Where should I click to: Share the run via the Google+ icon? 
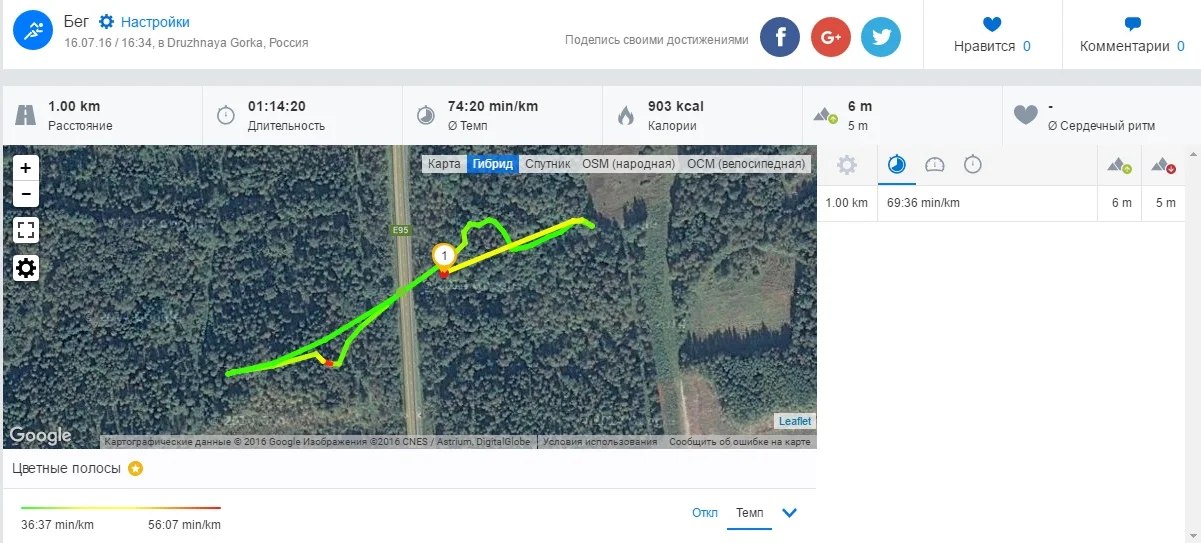[x=830, y=37]
